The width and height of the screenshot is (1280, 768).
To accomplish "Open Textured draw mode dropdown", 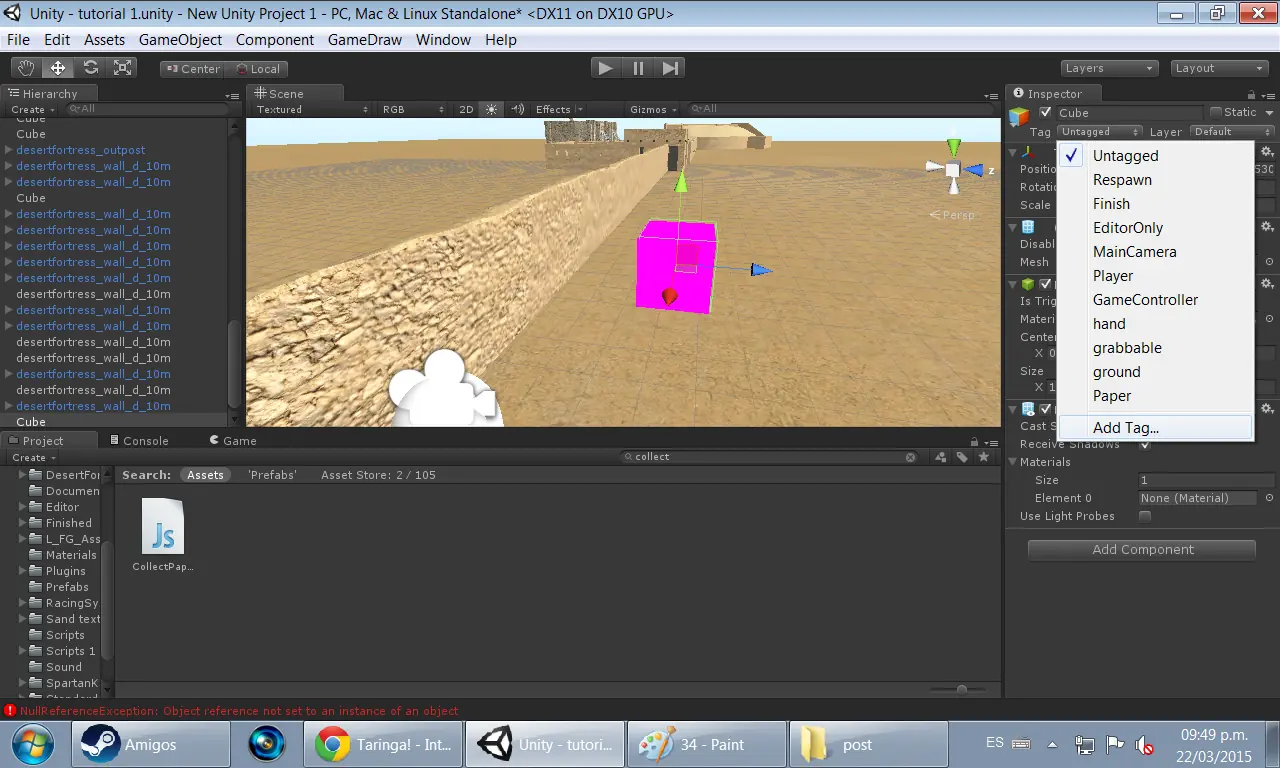I will 311,109.
